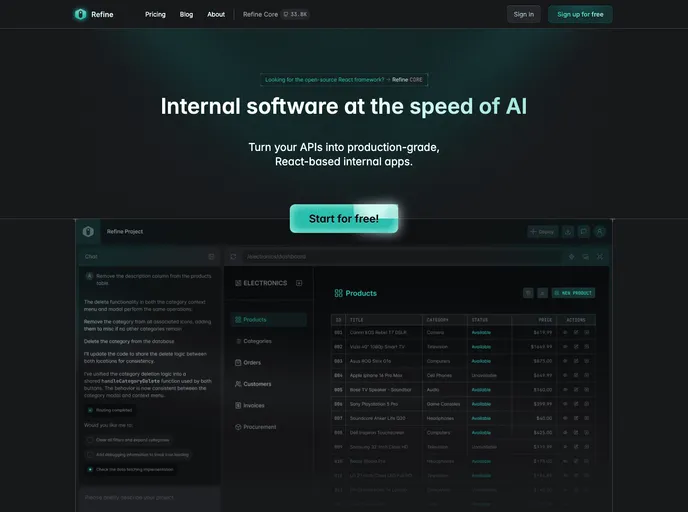The image size is (688, 512).
Task: Click the Deploy button in project toolbar
Action: click(542, 231)
